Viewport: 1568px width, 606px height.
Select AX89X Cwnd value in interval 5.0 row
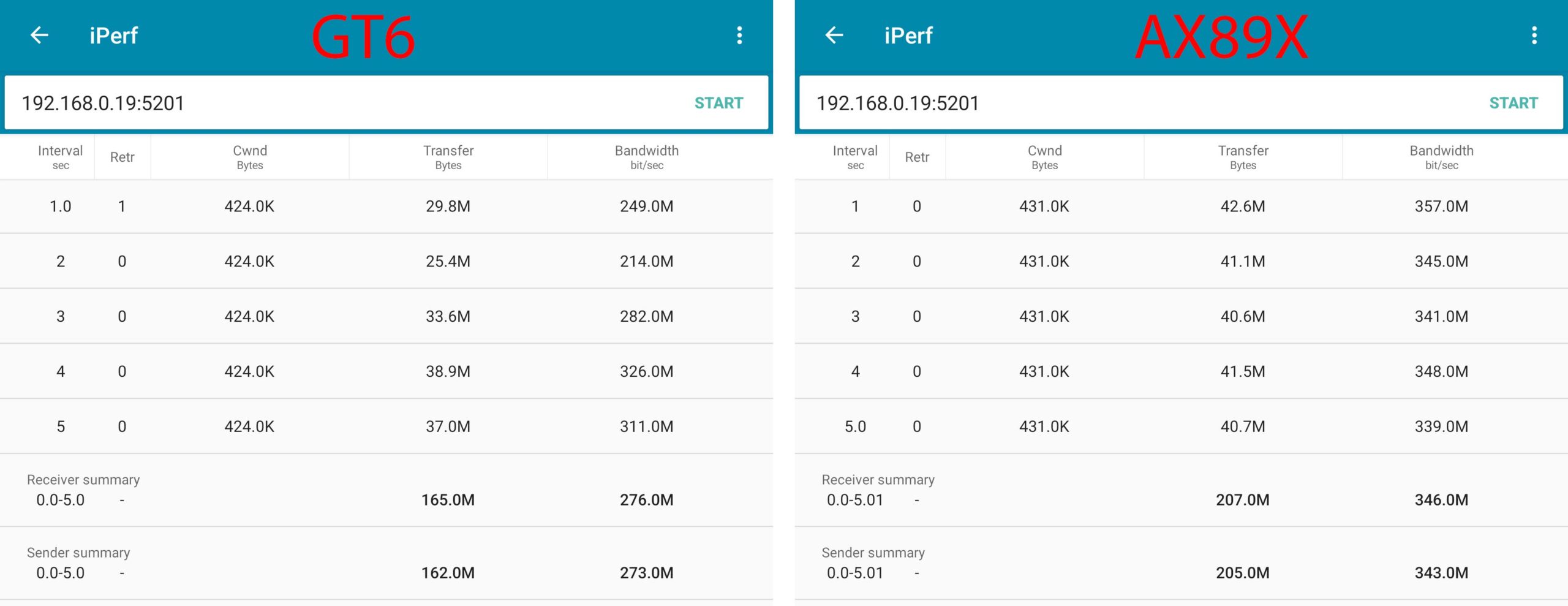click(1044, 426)
